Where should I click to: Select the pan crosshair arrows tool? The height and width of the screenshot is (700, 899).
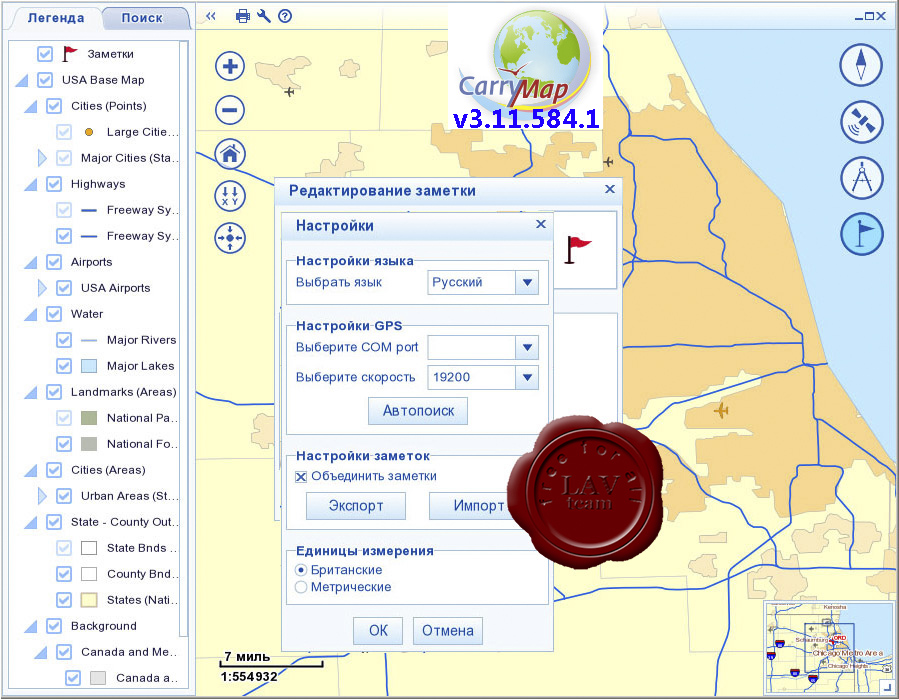(x=230, y=238)
